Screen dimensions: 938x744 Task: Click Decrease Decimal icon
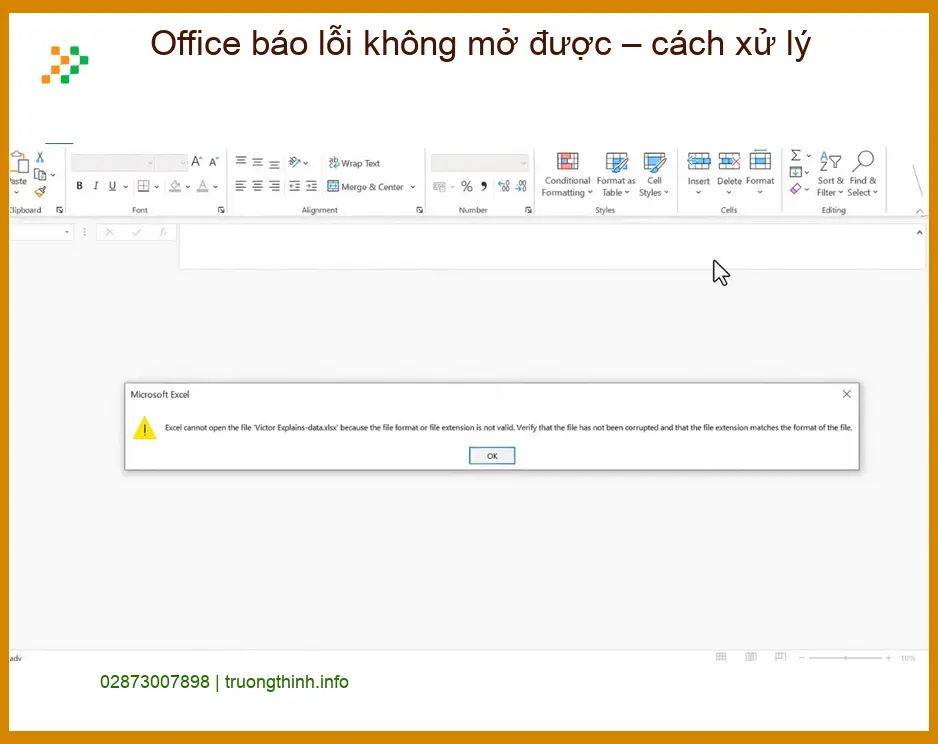(521, 187)
